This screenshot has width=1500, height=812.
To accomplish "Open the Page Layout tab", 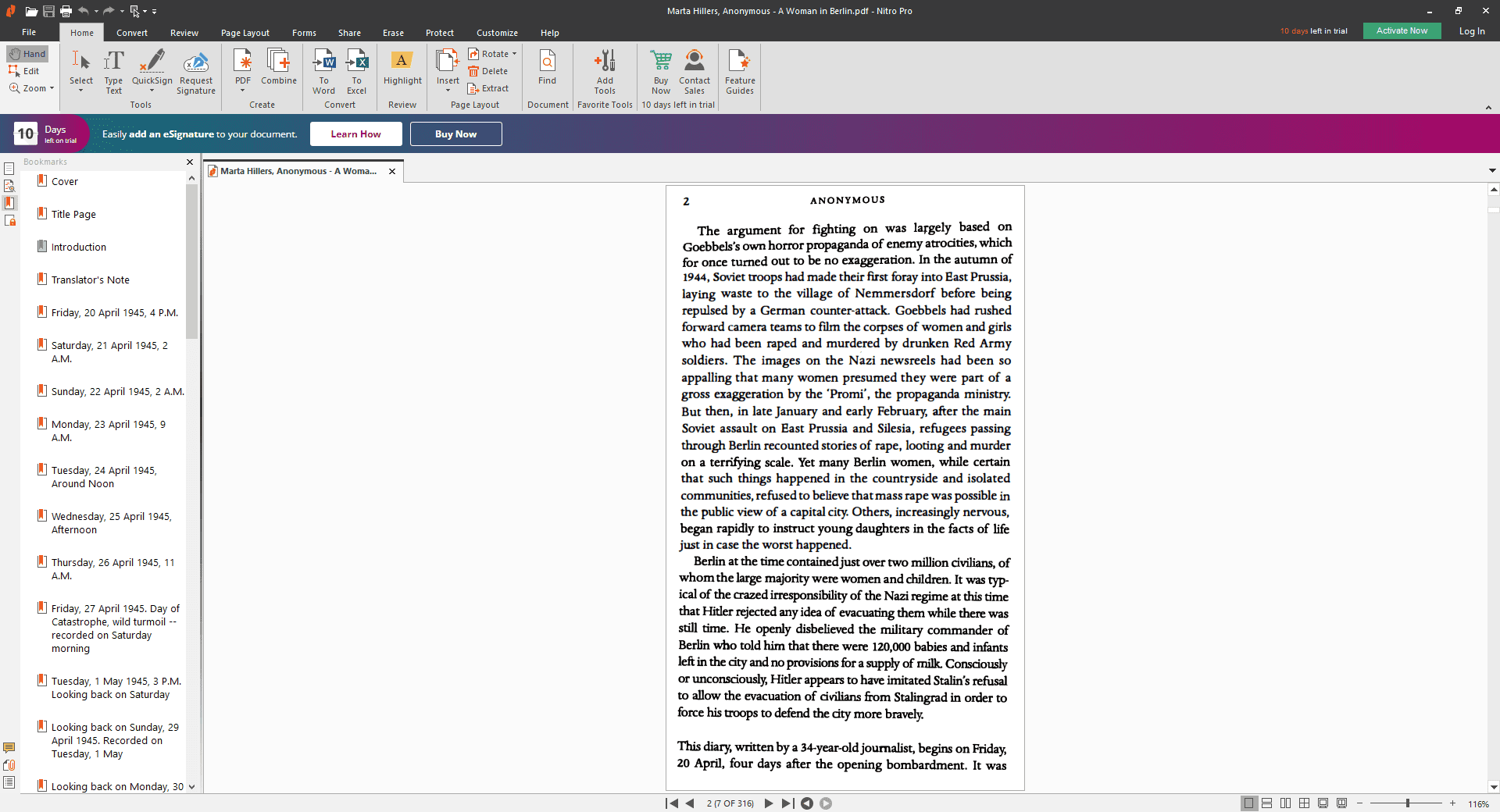I will pyautogui.click(x=245, y=33).
